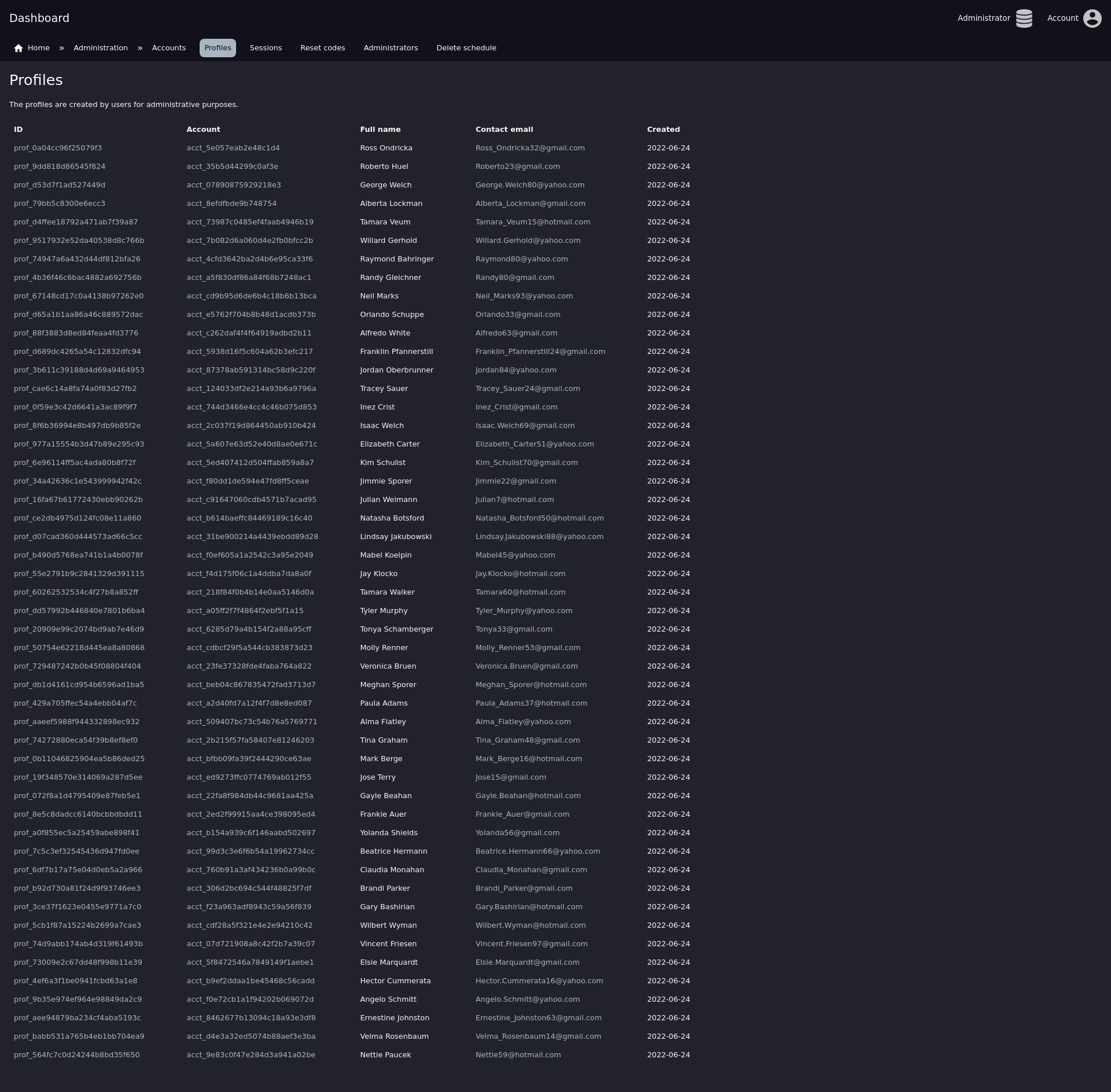
Task: Open the Administrators tab
Action: point(391,48)
